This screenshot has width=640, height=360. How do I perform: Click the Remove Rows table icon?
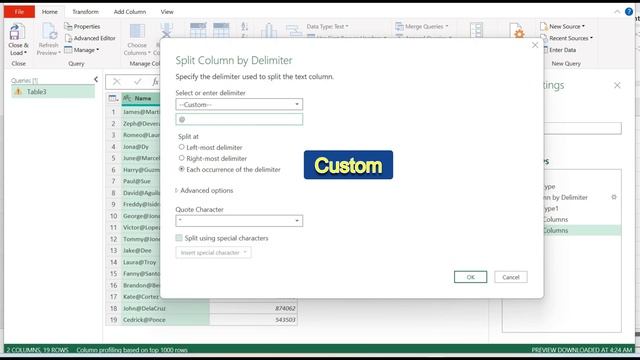[x=221, y=30]
